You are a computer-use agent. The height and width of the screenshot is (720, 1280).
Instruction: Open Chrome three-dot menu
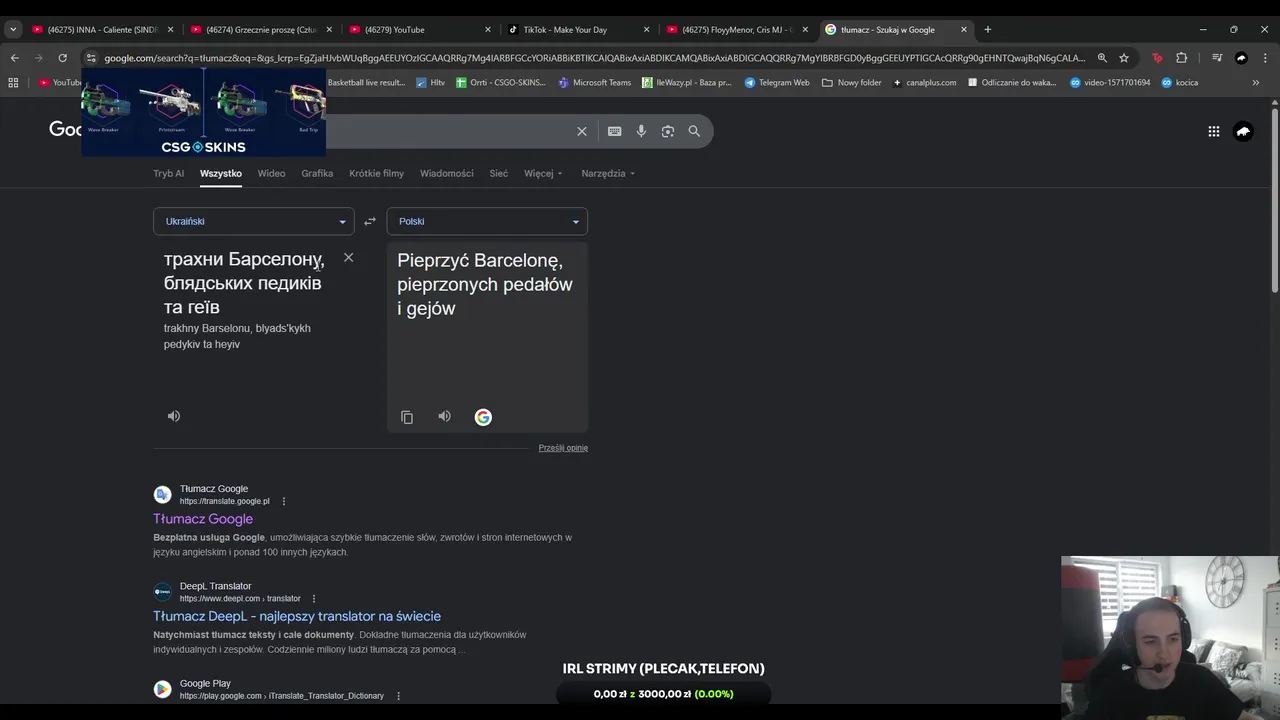(1265, 58)
